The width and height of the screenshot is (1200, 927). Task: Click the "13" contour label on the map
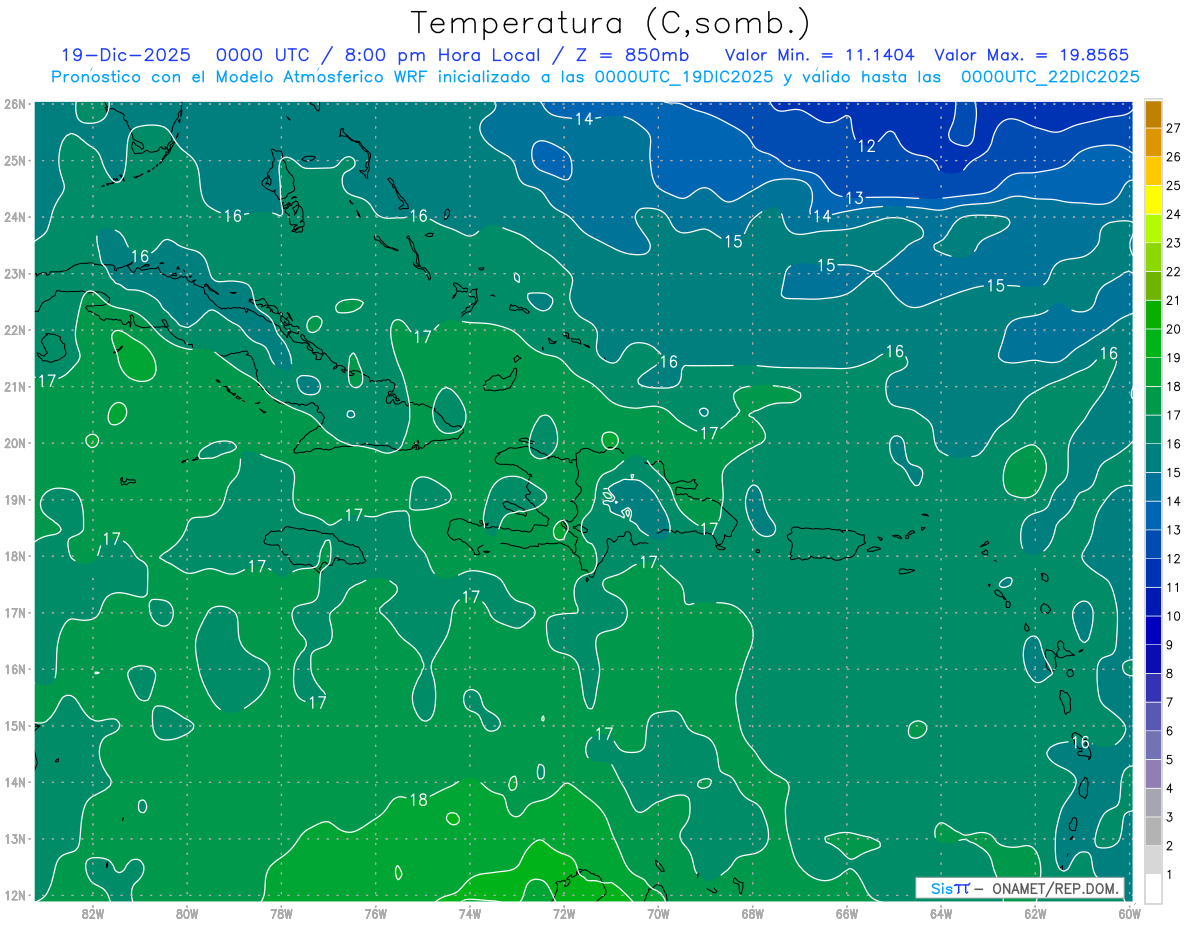(x=854, y=198)
